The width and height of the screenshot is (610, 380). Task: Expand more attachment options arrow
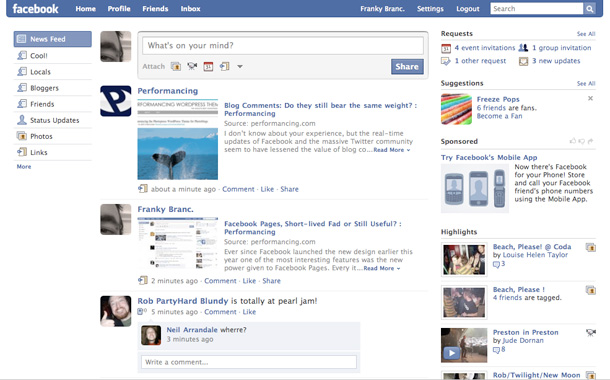coord(240,67)
